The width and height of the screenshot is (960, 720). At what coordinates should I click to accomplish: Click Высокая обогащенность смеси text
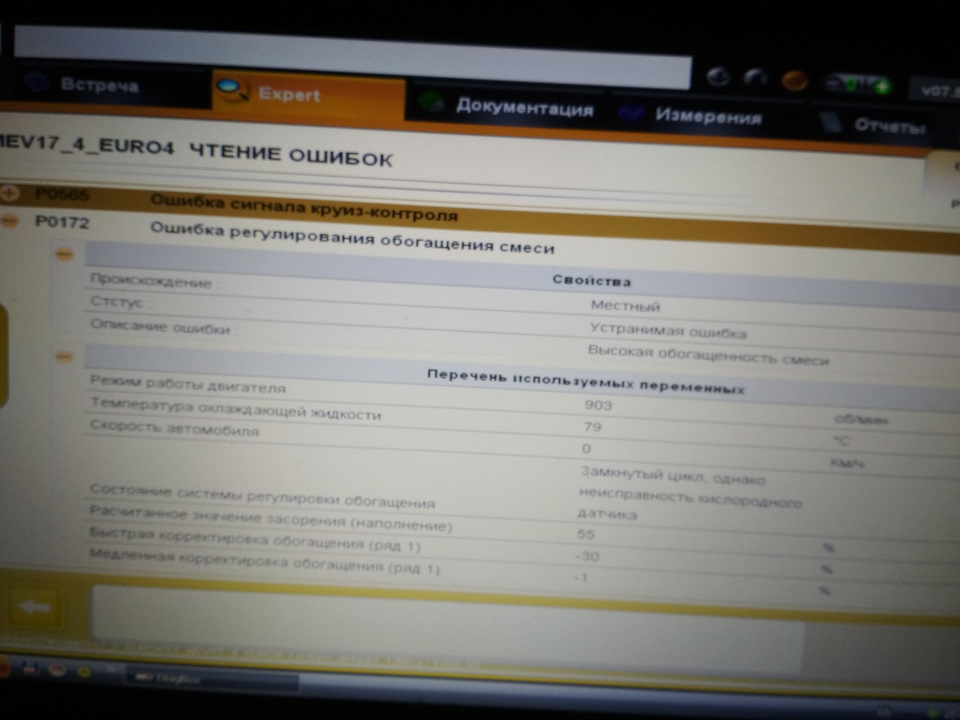pyautogui.click(x=708, y=355)
